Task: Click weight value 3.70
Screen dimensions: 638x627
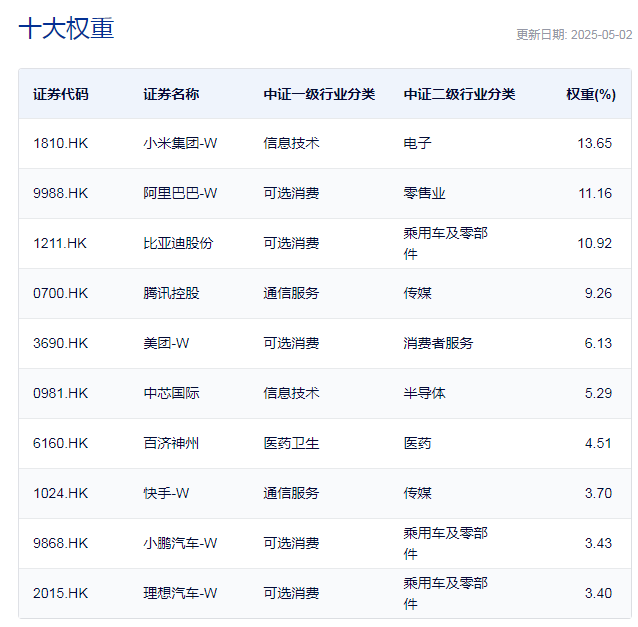Action: tap(598, 494)
